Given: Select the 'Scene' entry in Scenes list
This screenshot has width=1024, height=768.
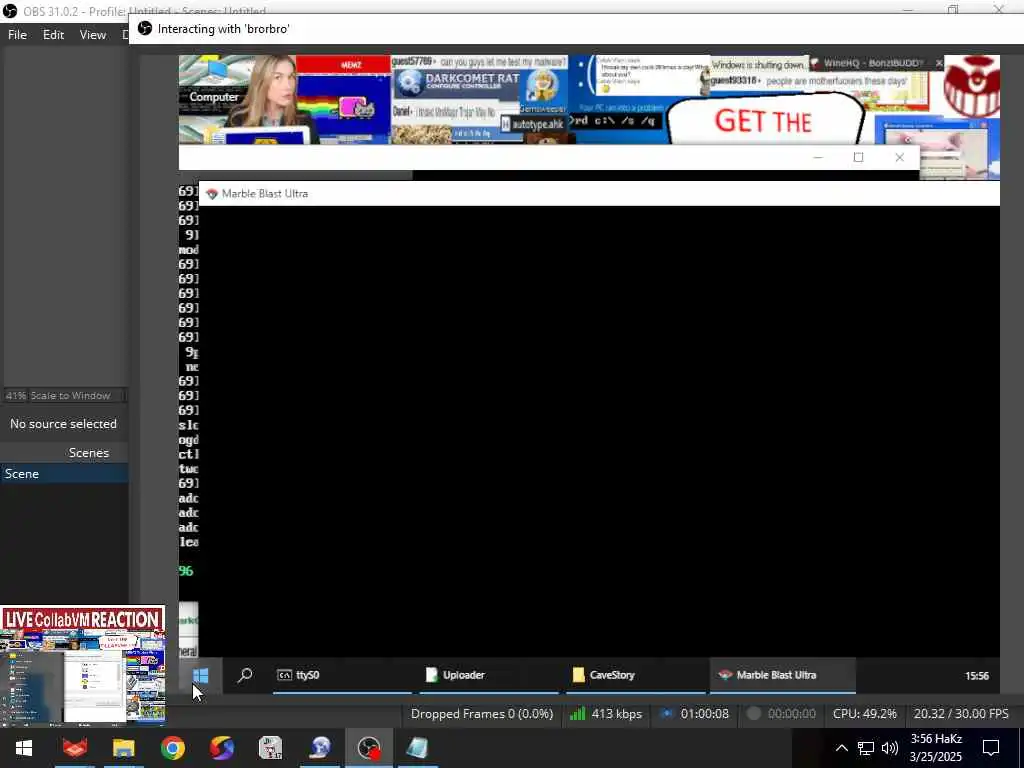Looking at the screenshot, I should [64, 473].
